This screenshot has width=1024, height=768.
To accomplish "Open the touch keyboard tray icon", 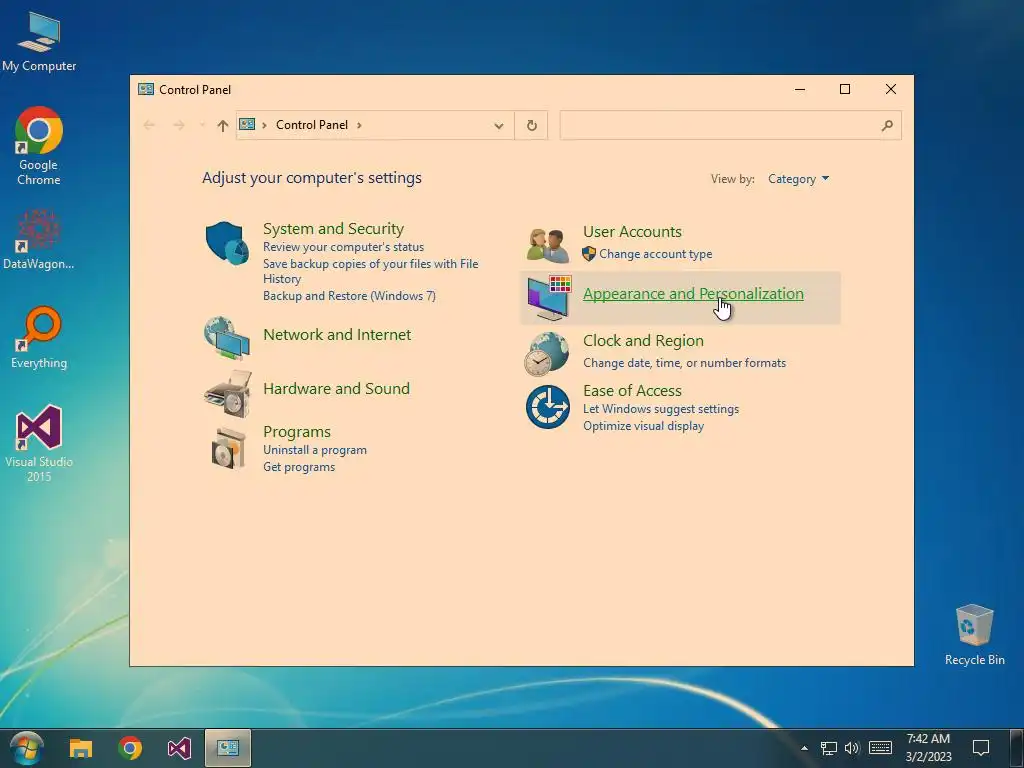I will (880, 748).
